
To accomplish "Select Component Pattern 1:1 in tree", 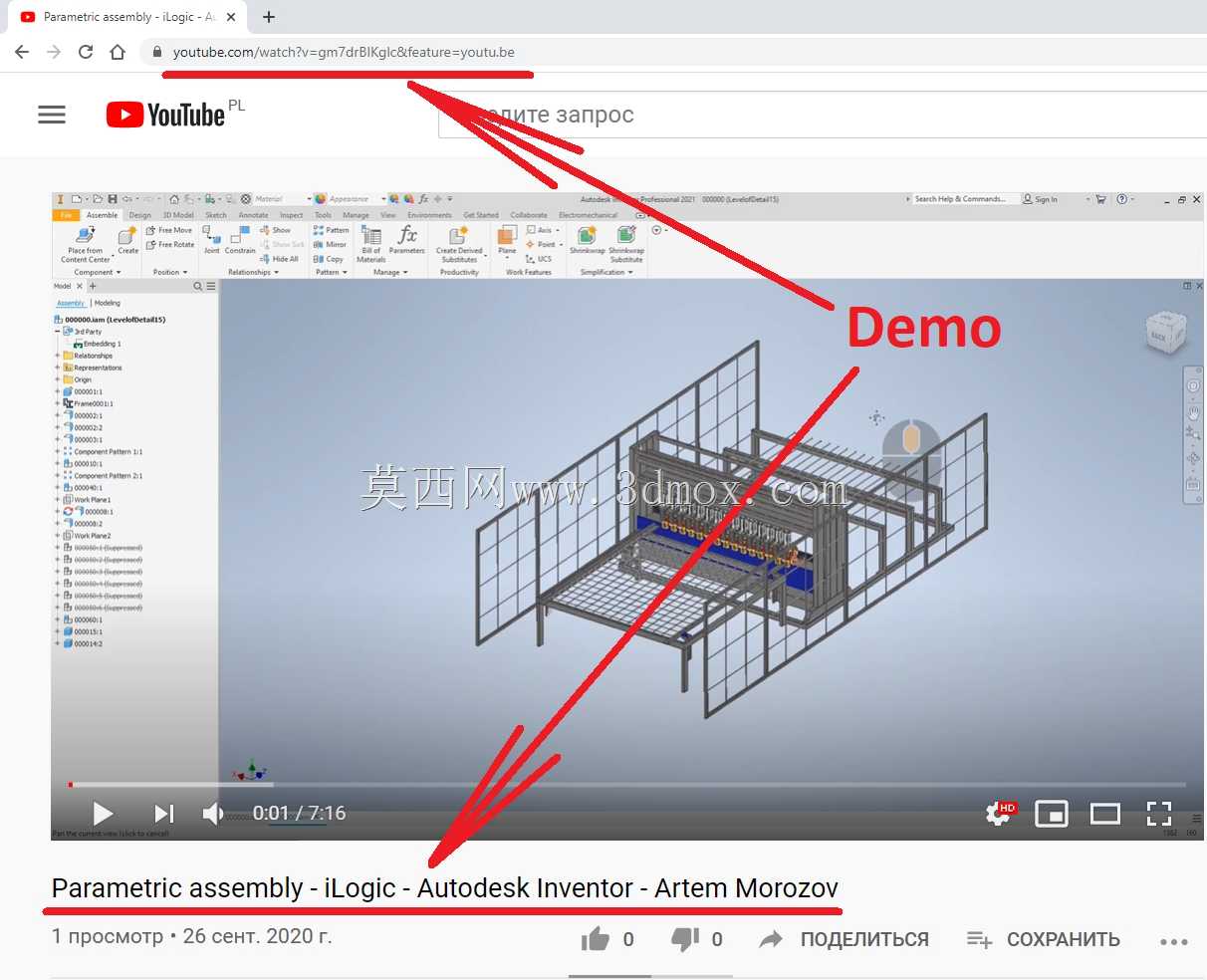I will pyautogui.click(x=108, y=451).
